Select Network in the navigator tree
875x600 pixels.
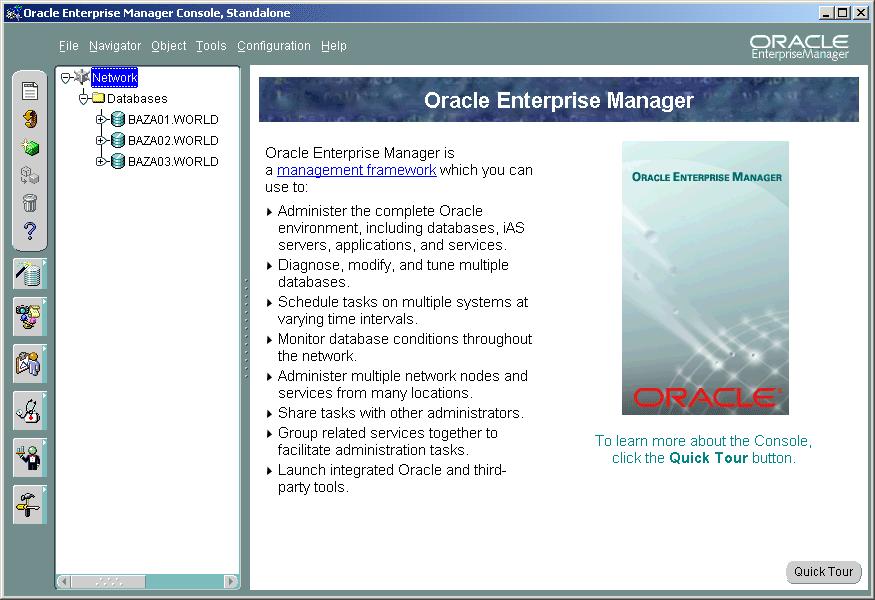pyautogui.click(x=114, y=78)
